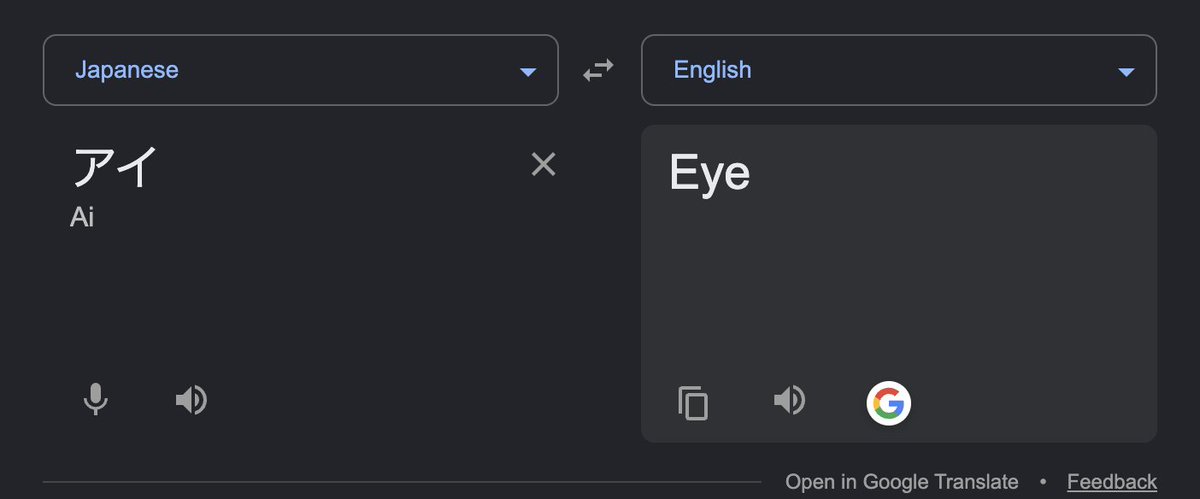The width and height of the screenshot is (1200, 499).
Task: Open the English target language dropdown
Action: tap(899, 70)
